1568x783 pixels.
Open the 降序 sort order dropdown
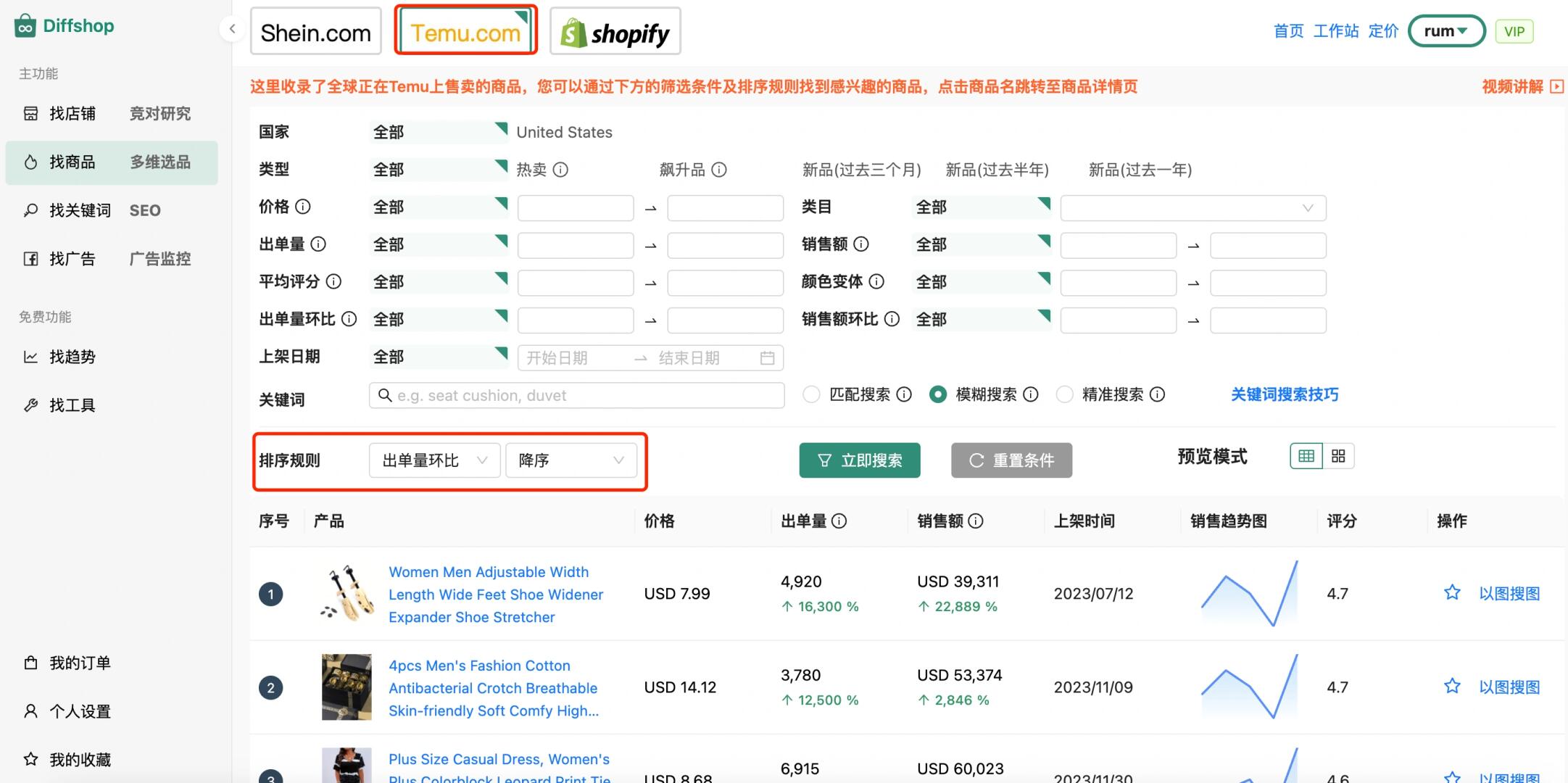[571, 460]
